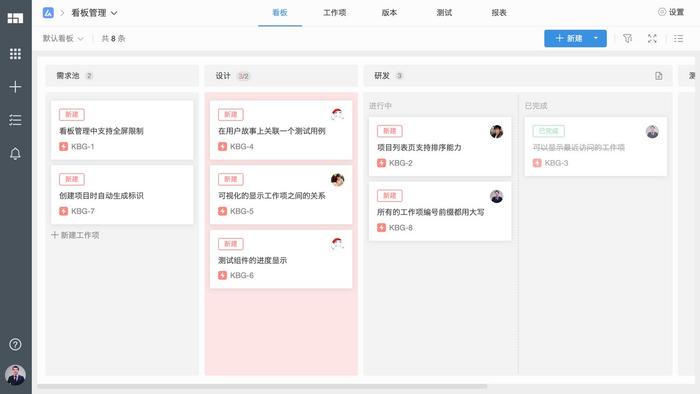Open card 可视化的显示工作项之间的关系
700x394 pixels.
[x=281, y=195]
